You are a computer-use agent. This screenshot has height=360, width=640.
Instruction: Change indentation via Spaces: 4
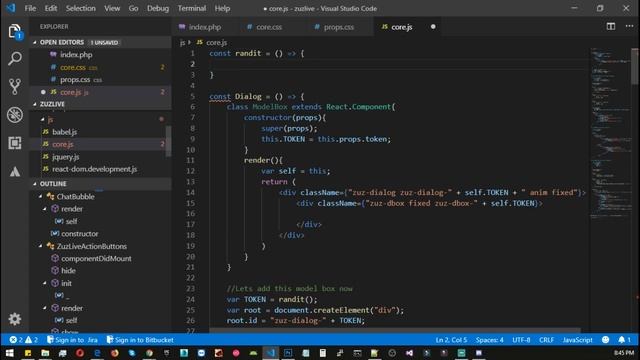pos(489,340)
